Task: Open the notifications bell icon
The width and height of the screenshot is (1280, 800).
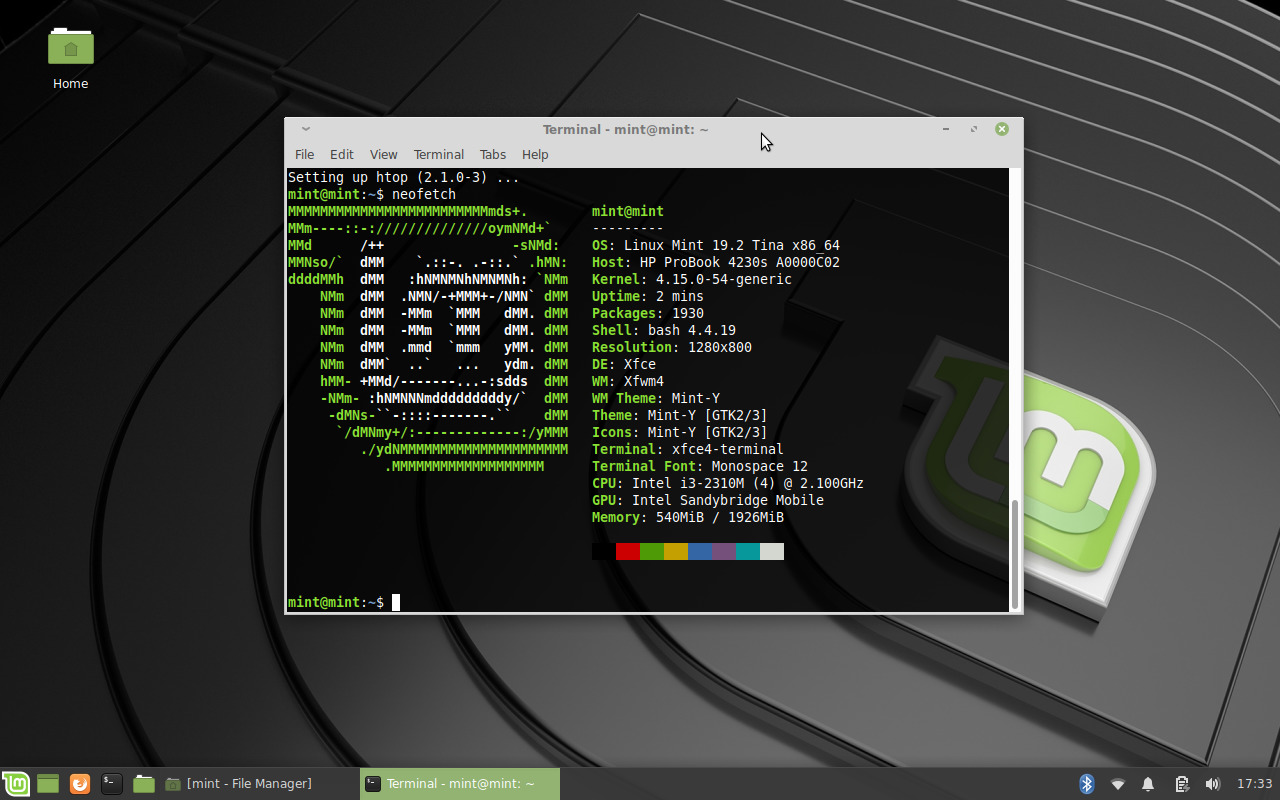Action: click(1149, 784)
